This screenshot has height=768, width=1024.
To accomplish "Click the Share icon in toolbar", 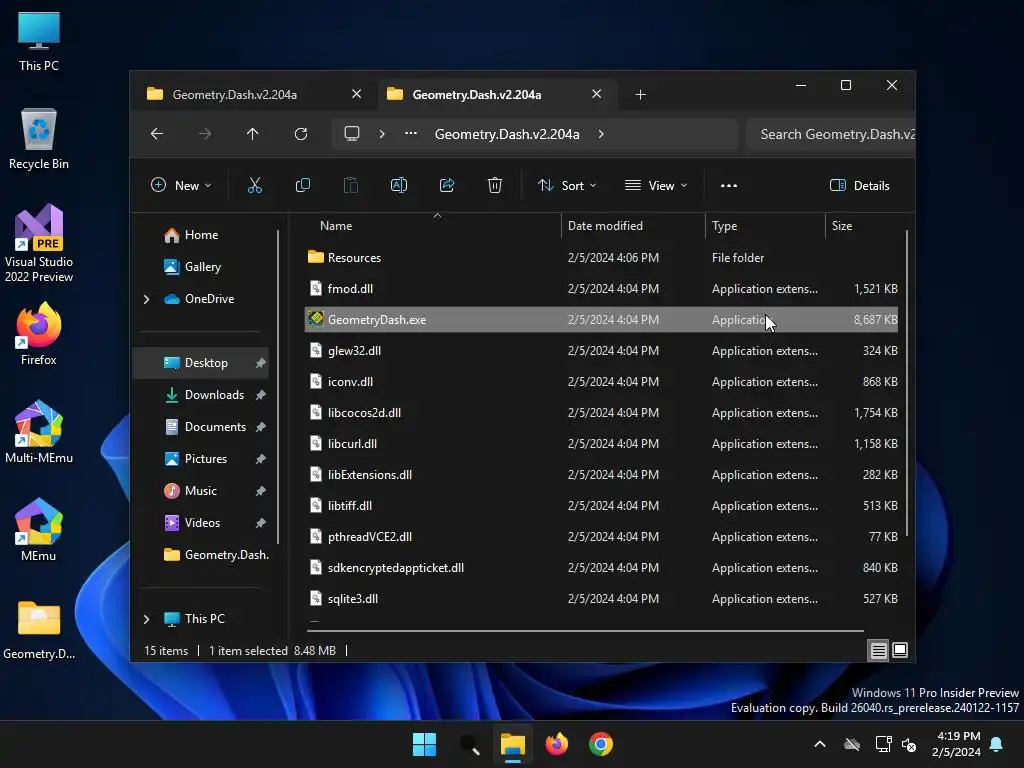I will (447, 185).
